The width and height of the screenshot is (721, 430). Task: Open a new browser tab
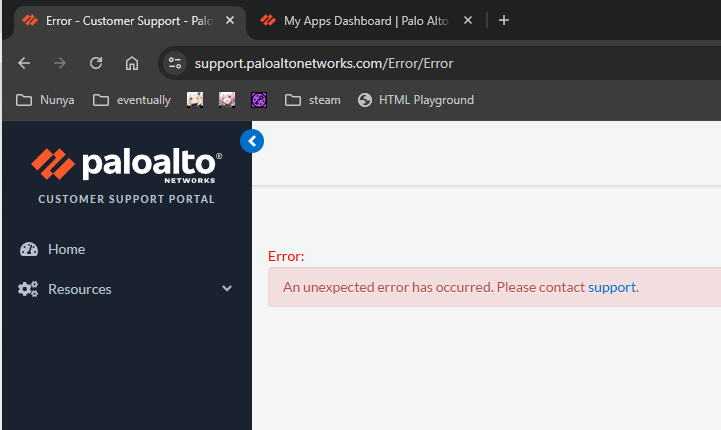click(504, 20)
